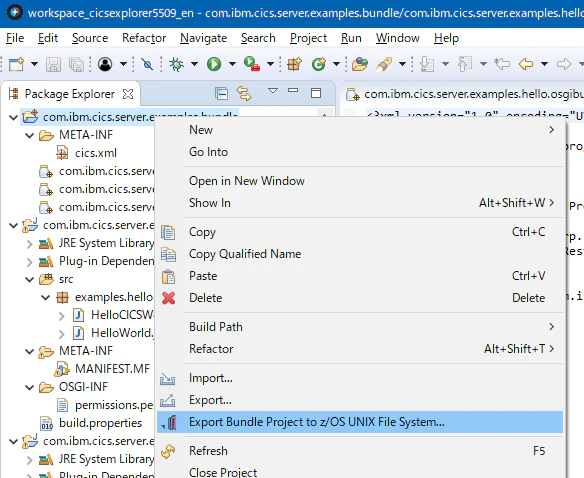Open the dropdown arrow next to Run
Screen dimensions: 584x478
[x=232, y=64]
